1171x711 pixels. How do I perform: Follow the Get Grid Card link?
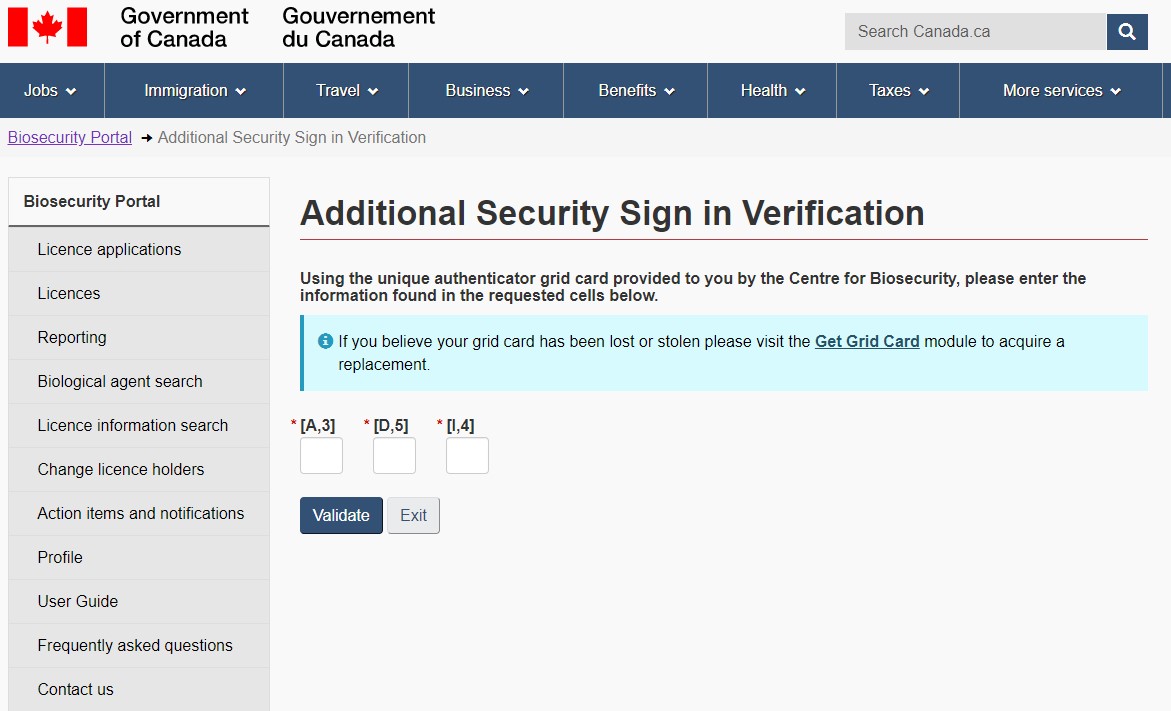tap(867, 341)
